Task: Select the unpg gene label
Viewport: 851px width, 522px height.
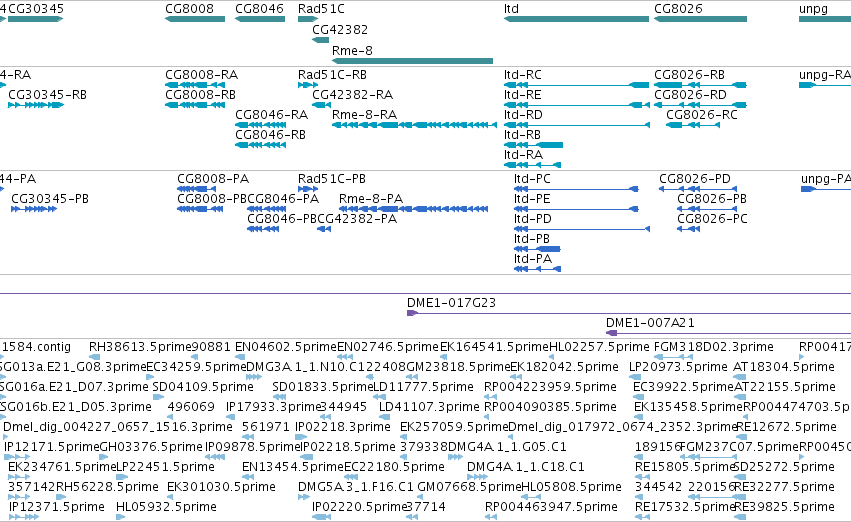Action: point(813,9)
